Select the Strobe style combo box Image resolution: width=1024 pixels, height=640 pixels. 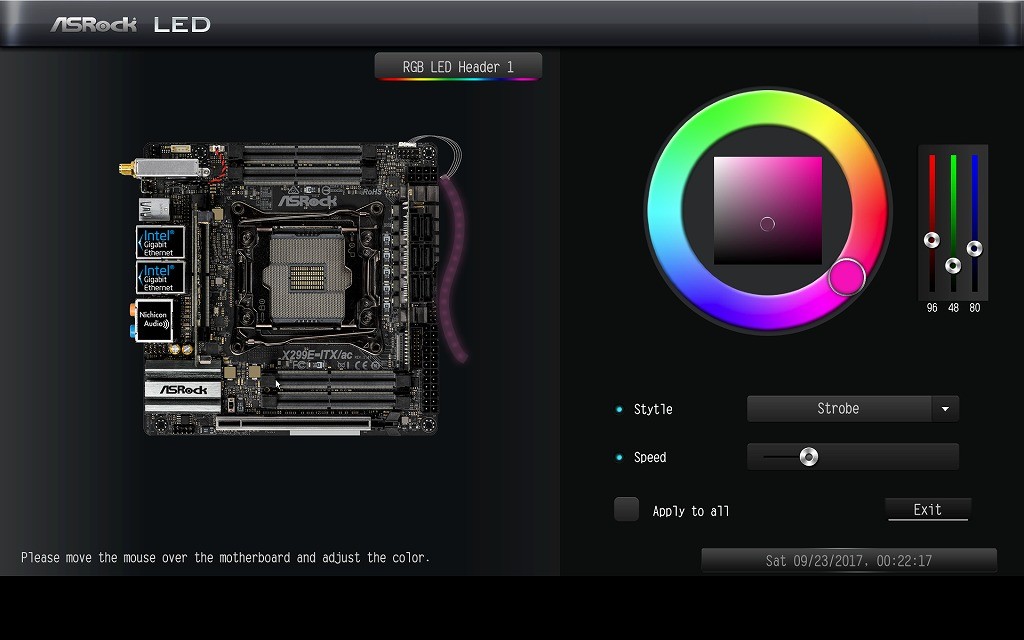point(853,409)
